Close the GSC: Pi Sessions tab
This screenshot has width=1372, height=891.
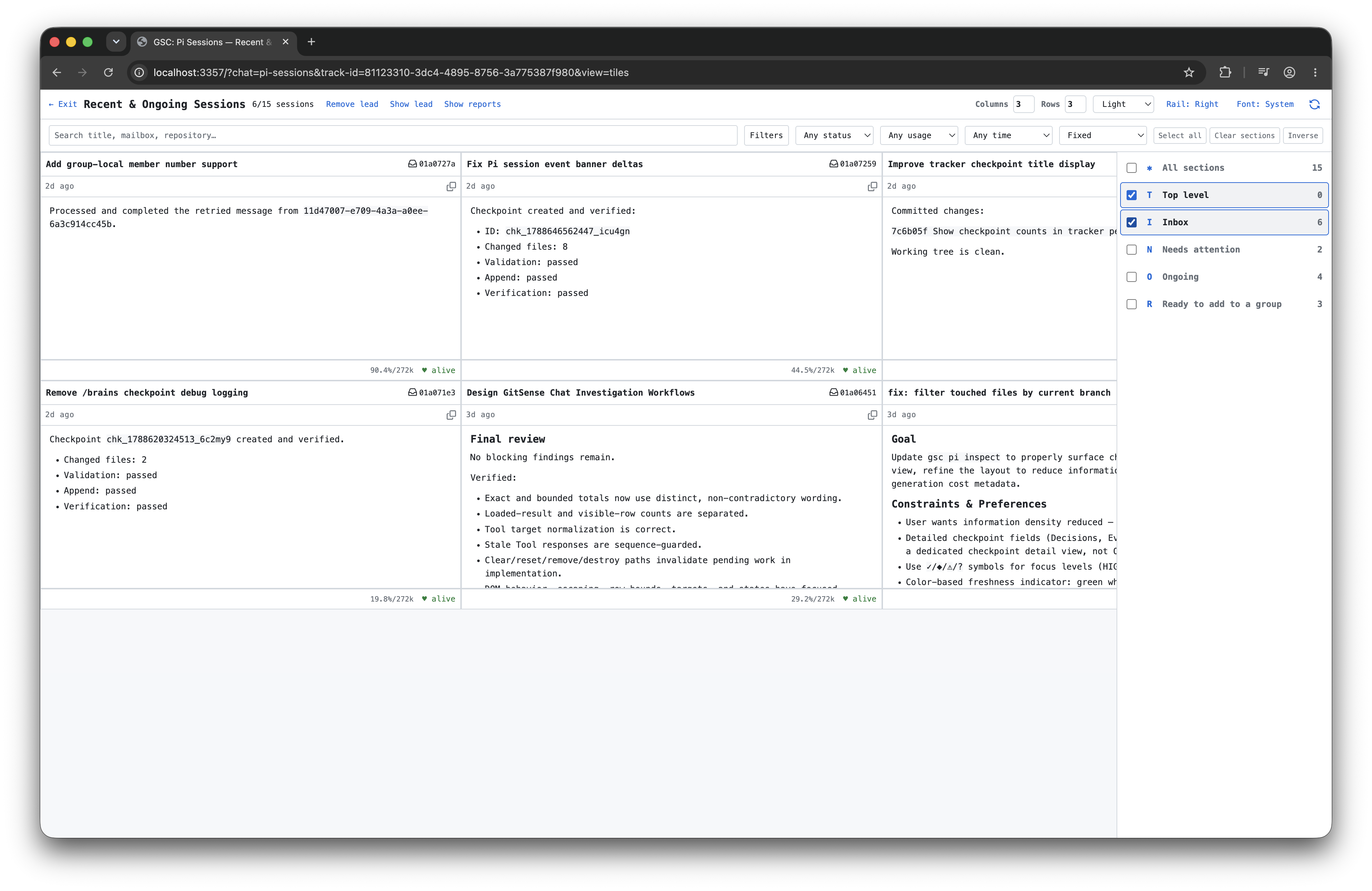(285, 42)
